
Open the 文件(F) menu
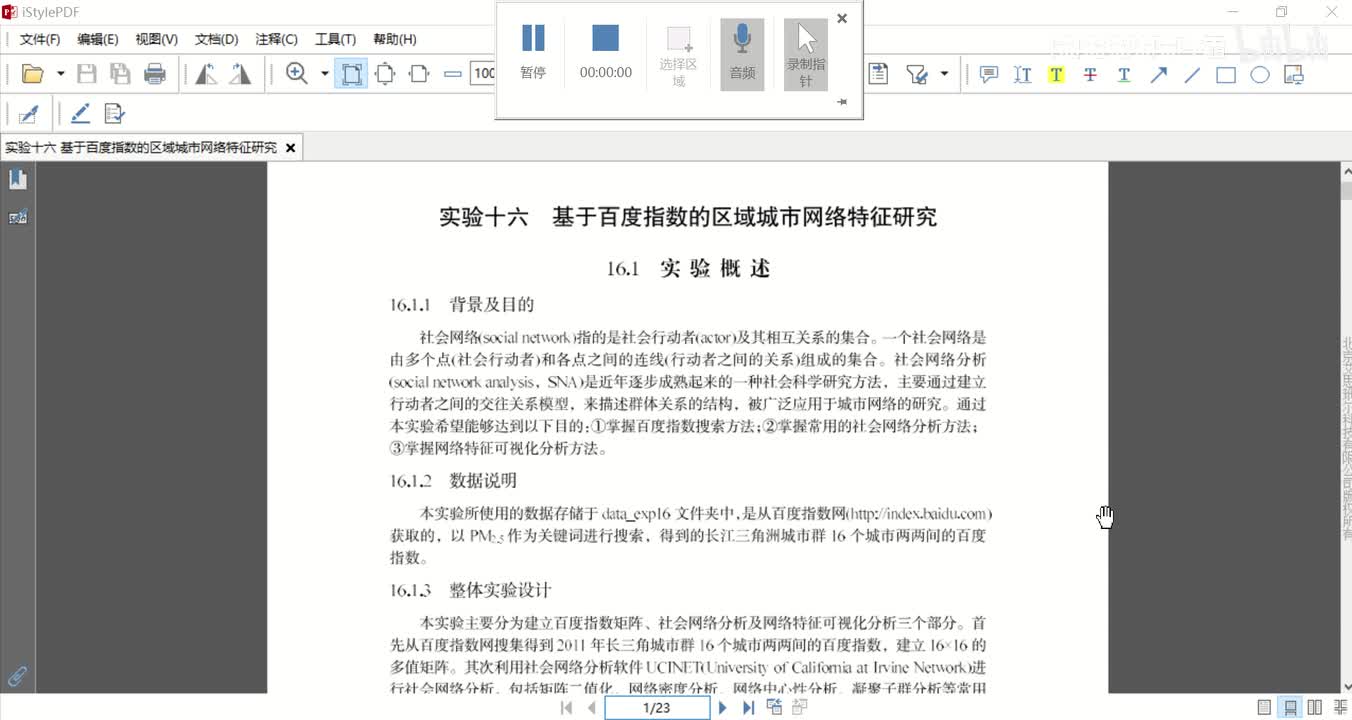[x=40, y=39]
